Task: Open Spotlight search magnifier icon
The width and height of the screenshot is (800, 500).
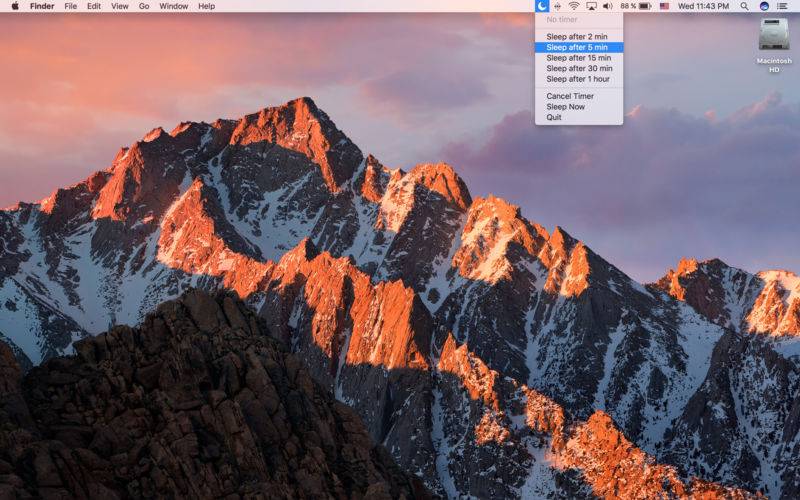Action: (744, 6)
